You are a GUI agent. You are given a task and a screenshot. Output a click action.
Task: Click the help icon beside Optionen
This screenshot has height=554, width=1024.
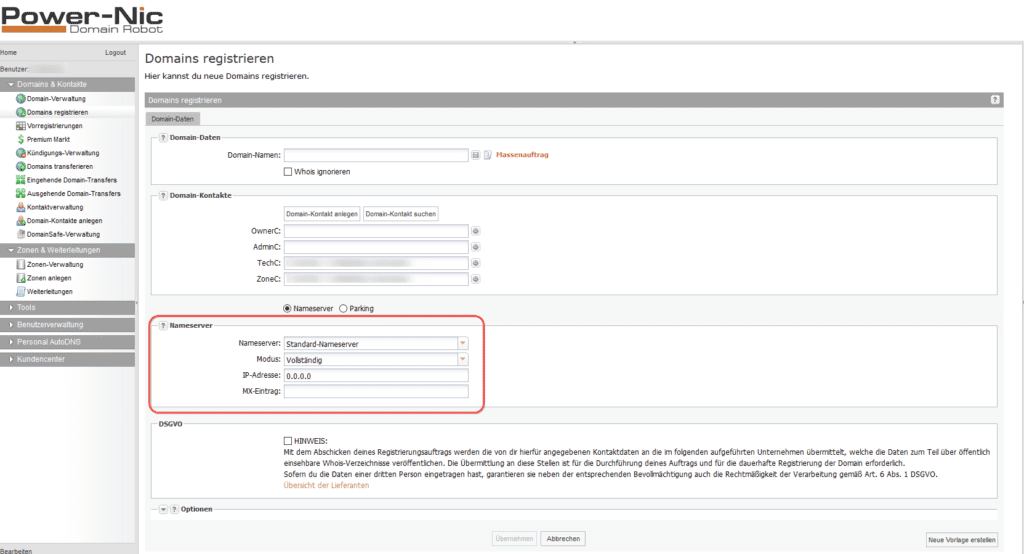pos(174,510)
